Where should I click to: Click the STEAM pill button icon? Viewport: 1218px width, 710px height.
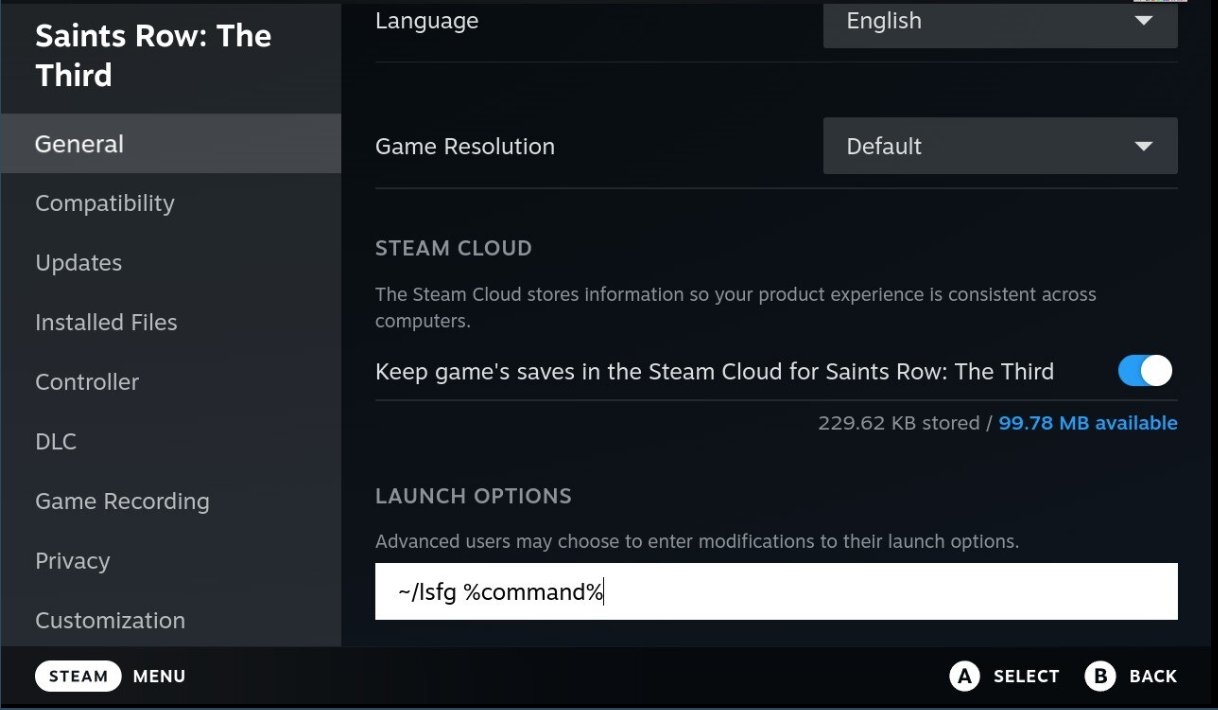click(x=78, y=676)
